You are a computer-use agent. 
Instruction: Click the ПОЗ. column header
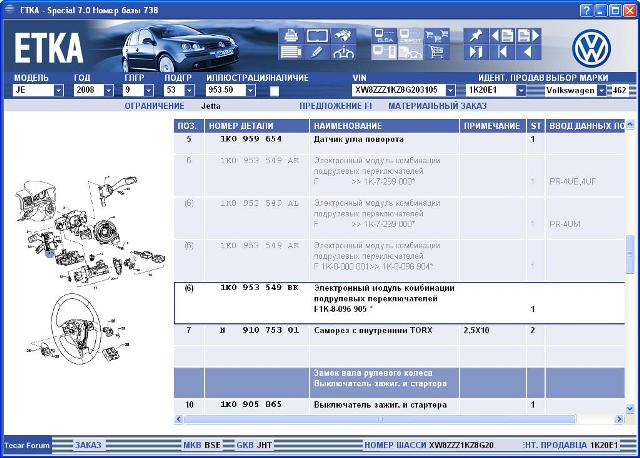click(189, 126)
